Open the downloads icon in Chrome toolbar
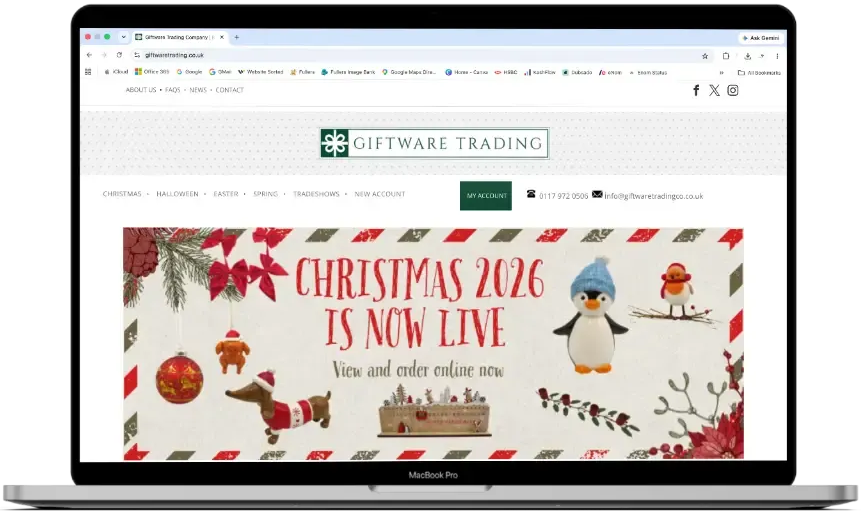The image size is (861, 514). coord(747,56)
